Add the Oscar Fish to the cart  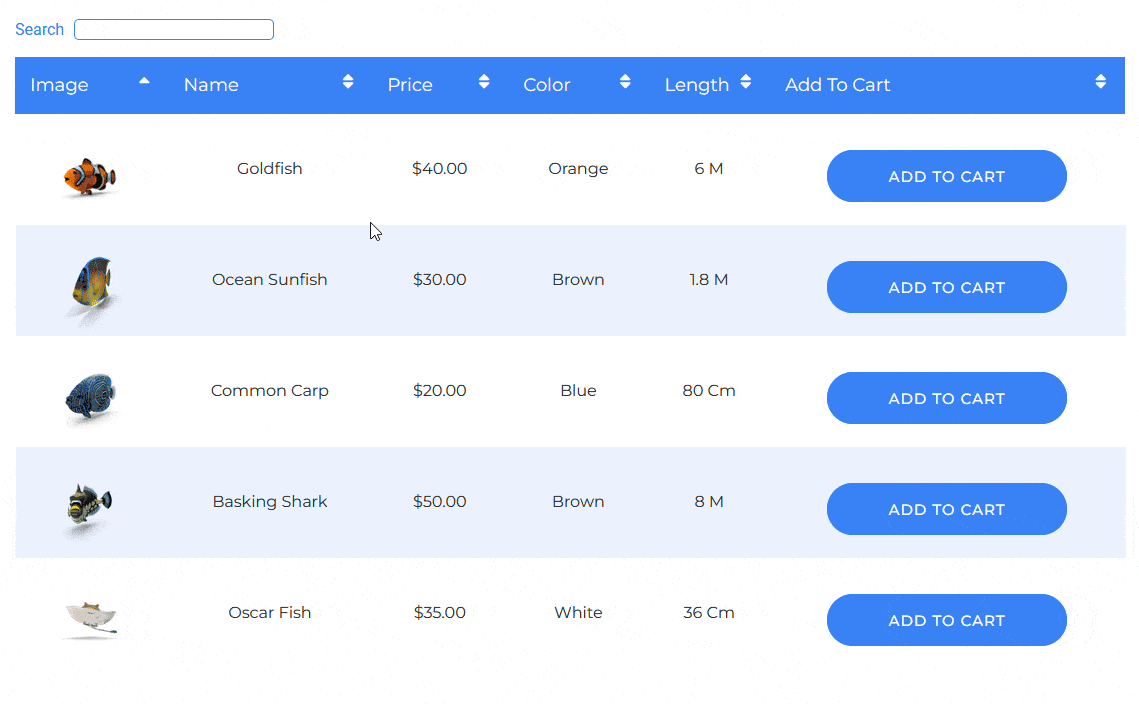[946, 620]
